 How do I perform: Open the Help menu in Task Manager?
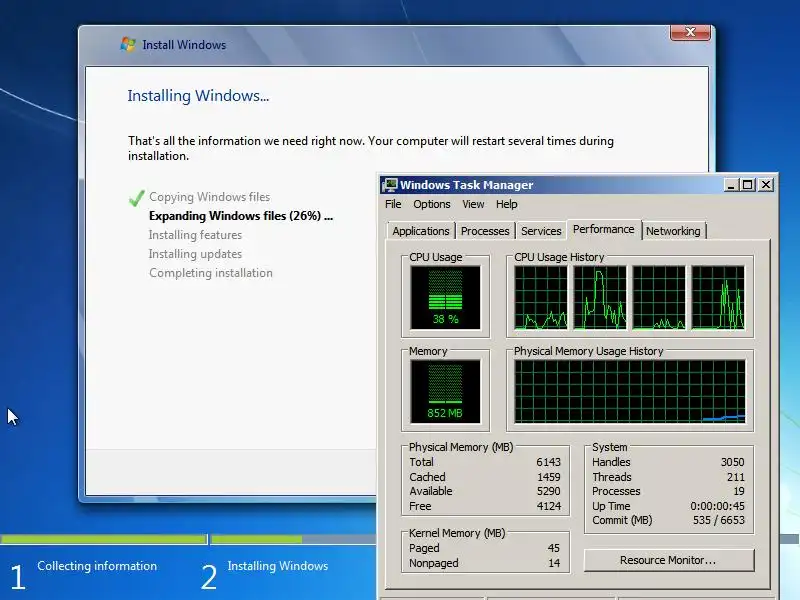pos(506,204)
